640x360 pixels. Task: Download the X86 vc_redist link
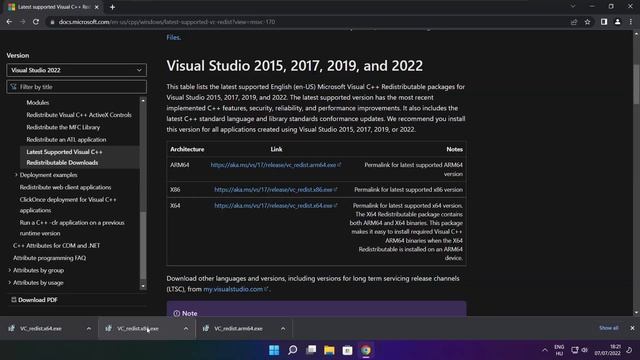tap(276, 189)
